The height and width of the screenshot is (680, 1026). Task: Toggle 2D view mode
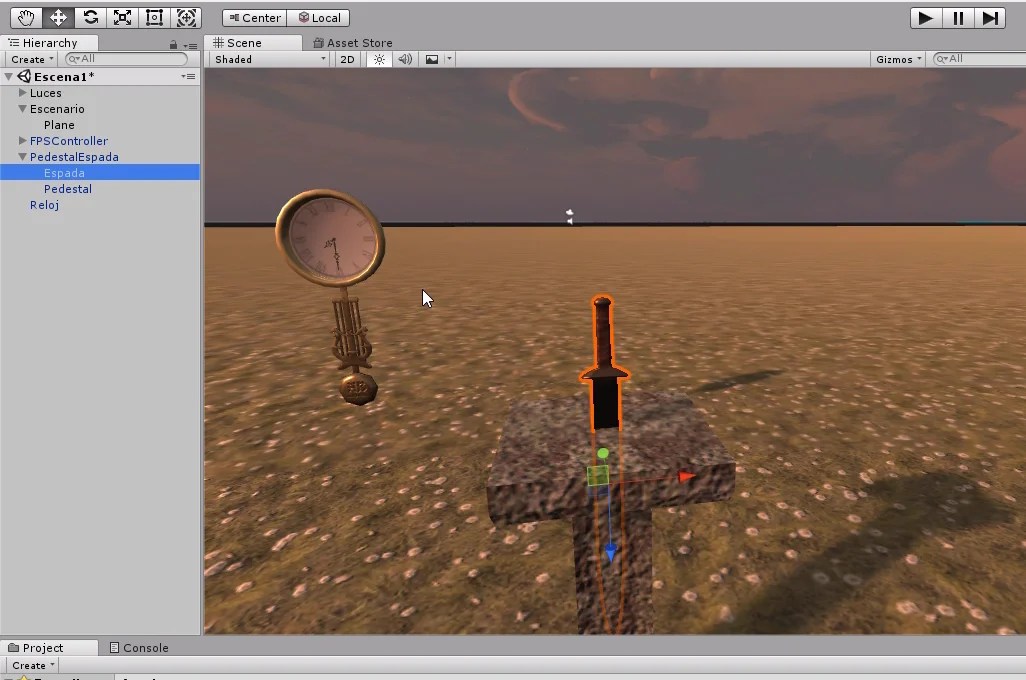[347, 59]
